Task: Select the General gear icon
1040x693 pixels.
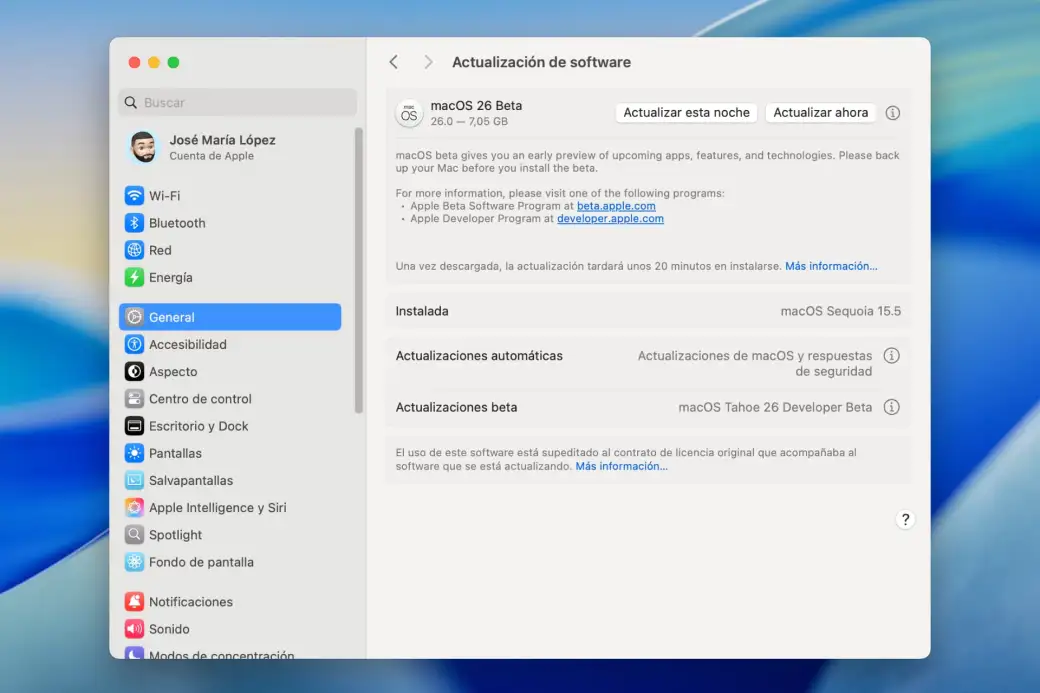Action: pyautogui.click(x=134, y=317)
